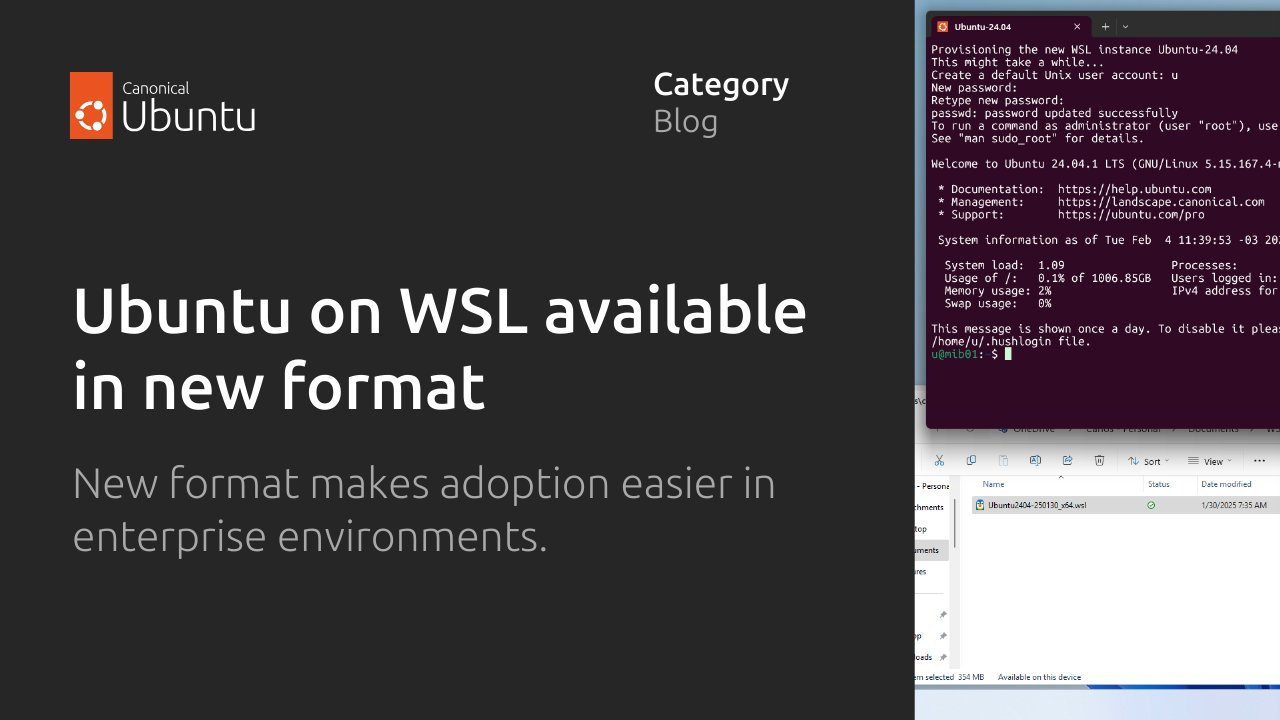Click 'Available on this device' status text
The height and width of the screenshot is (720, 1280).
coord(1039,677)
